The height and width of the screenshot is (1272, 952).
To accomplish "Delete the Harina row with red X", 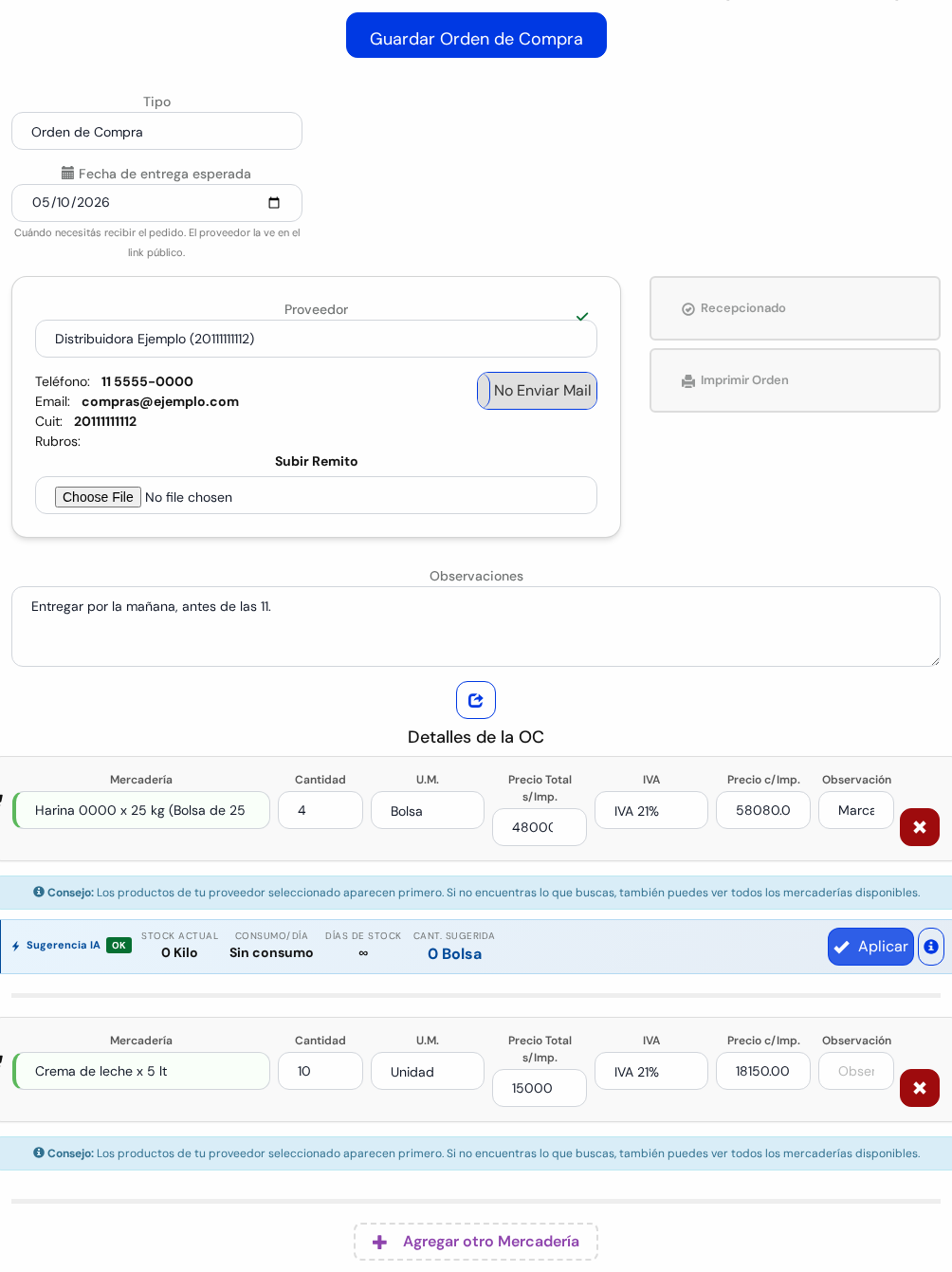I will pyautogui.click(x=920, y=827).
